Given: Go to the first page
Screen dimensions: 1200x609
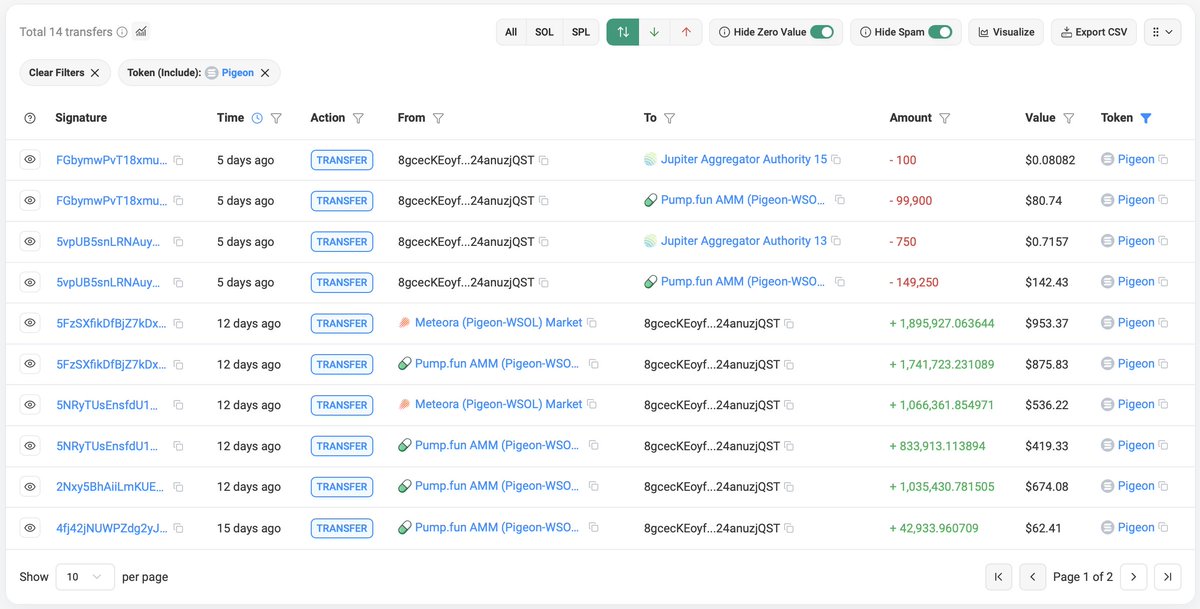Looking at the screenshot, I should (x=998, y=576).
